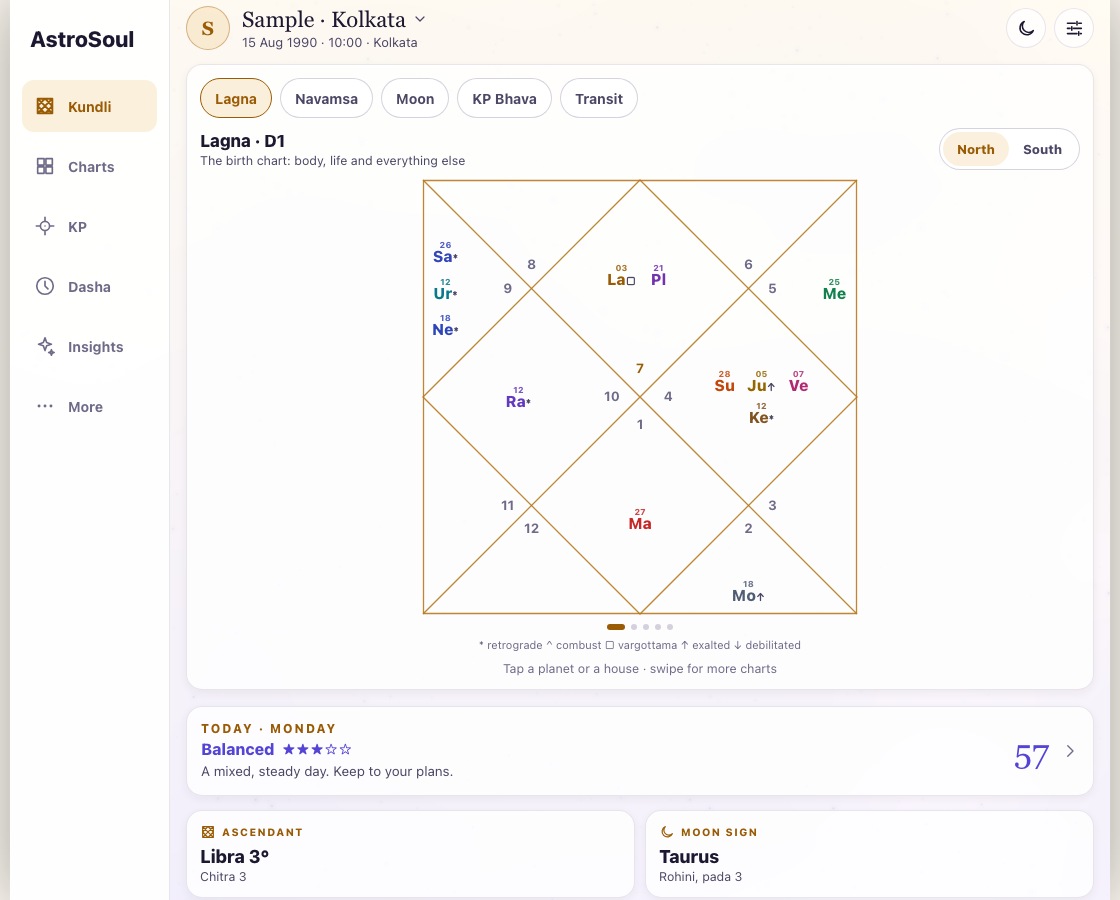This screenshot has height=900, width=1120.
Task: Click the Charts sidebar label
Action: [x=91, y=167]
